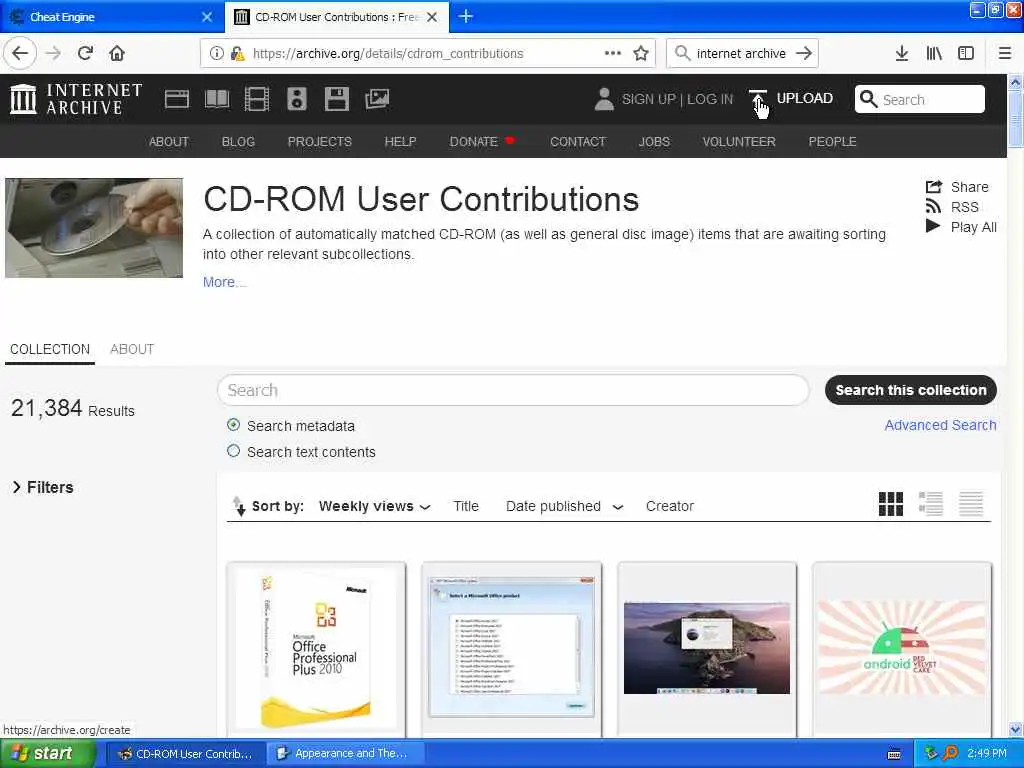Reload the page with the refresh icon

tap(85, 53)
